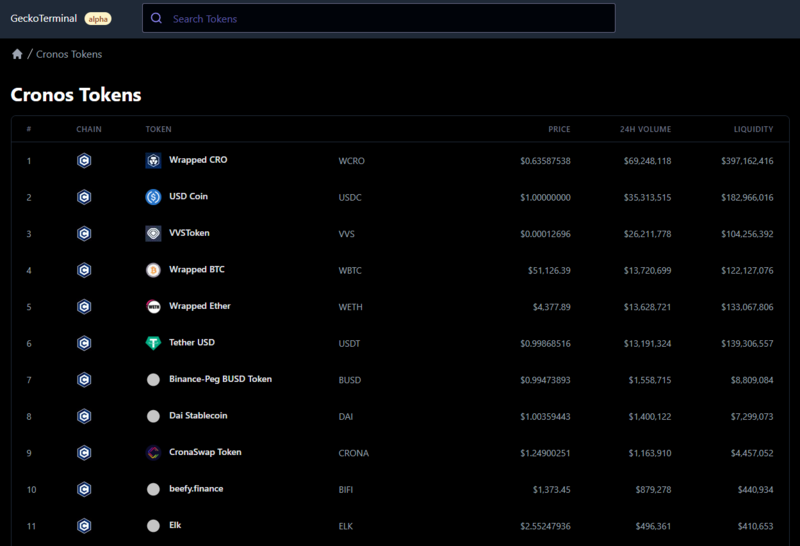
Task: Click the WBTC symbol text
Action: click(x=350, y=270)
